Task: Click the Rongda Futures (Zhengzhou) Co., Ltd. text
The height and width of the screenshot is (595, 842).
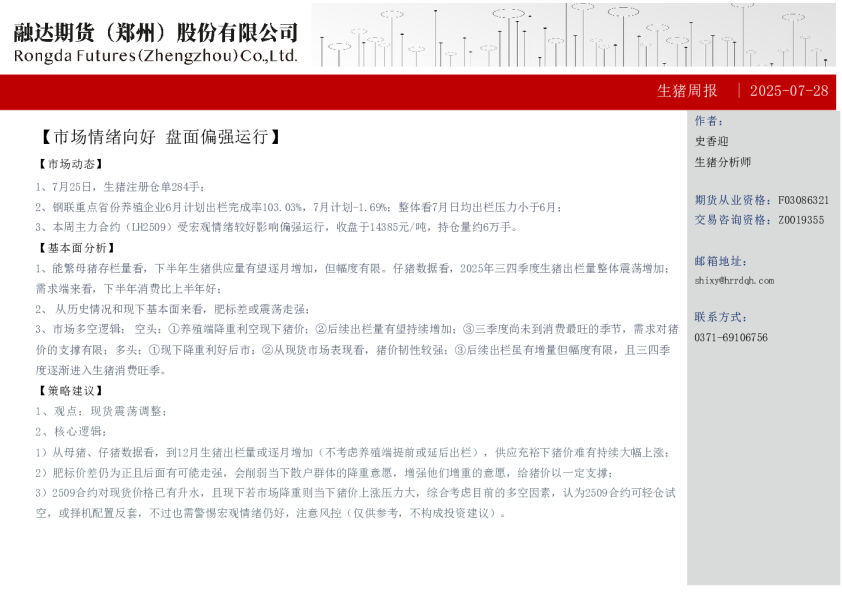Action: pos(156,56)
